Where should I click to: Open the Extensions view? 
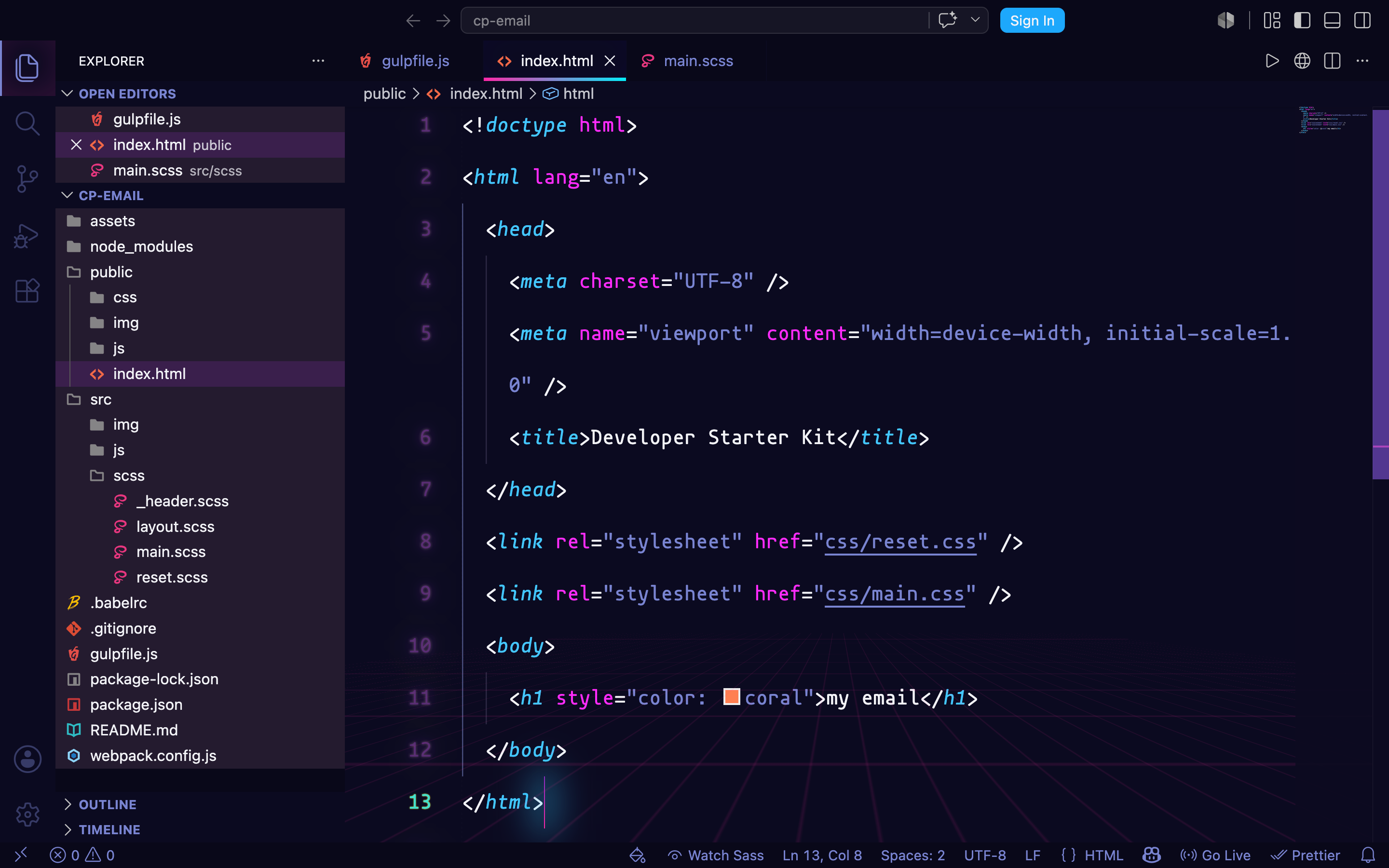pos(27,291)
